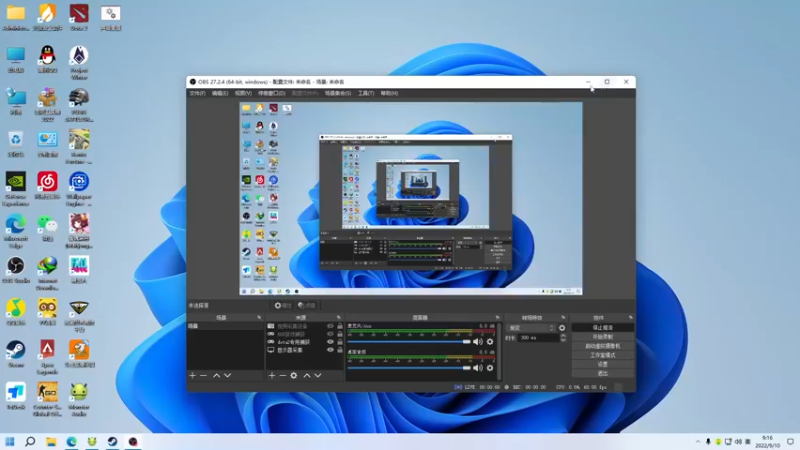The image size is (800, 450).
Task: Add a new scene with the plus icon
Action: tap(192, 376)
